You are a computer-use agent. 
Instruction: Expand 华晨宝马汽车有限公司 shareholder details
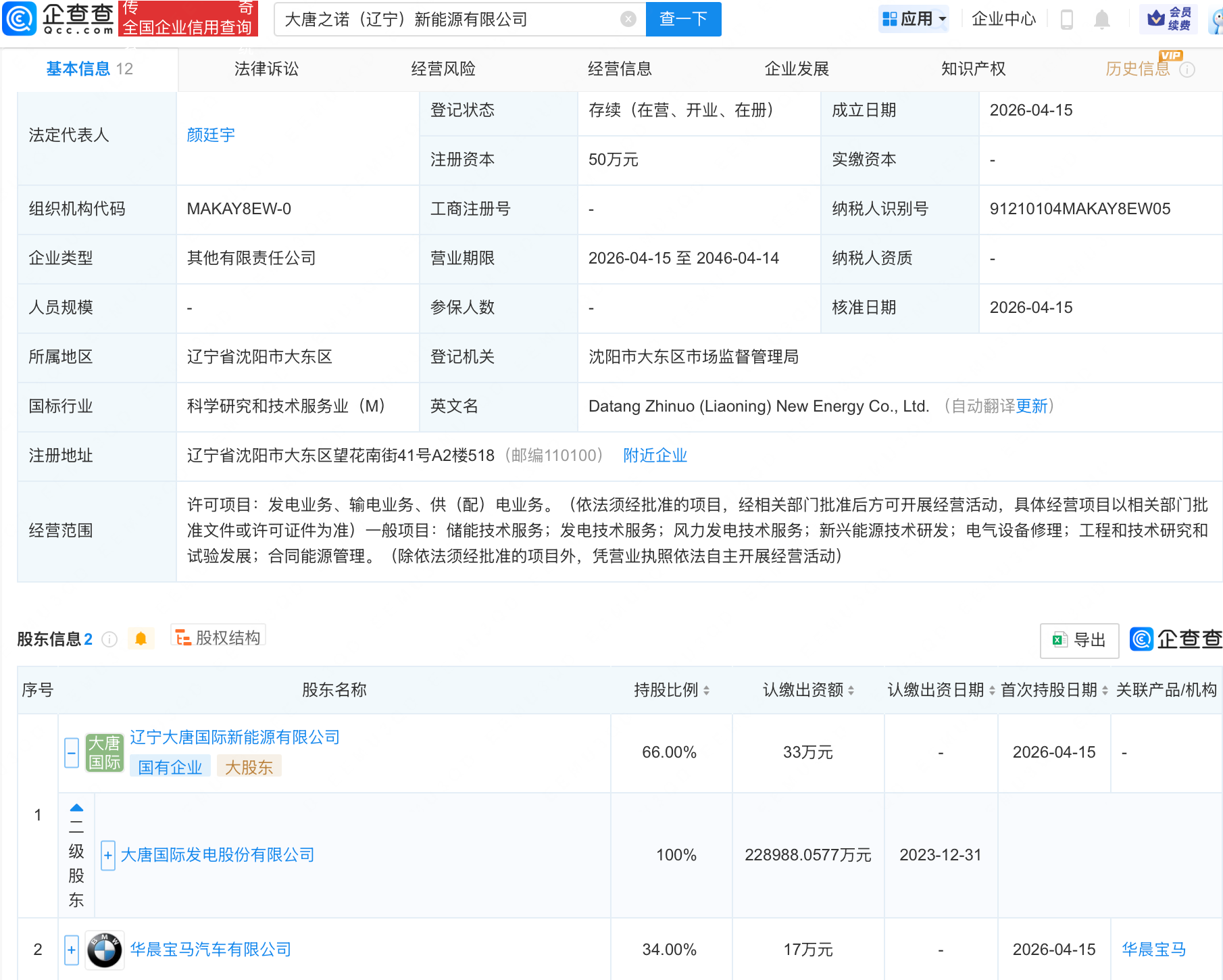pyautogui.click(x=71, y=950)
